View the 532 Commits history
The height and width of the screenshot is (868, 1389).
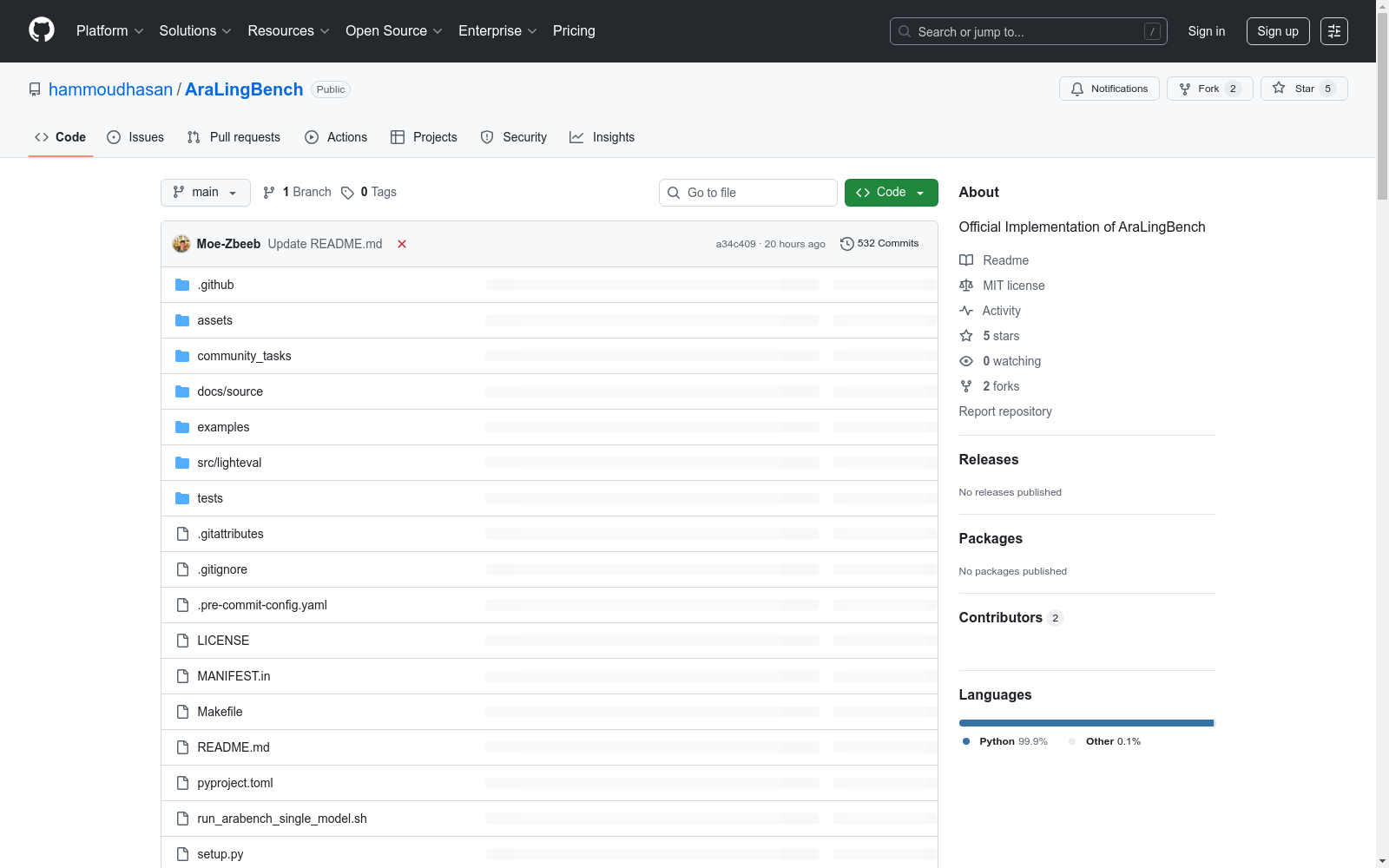(x=879, y=244)
